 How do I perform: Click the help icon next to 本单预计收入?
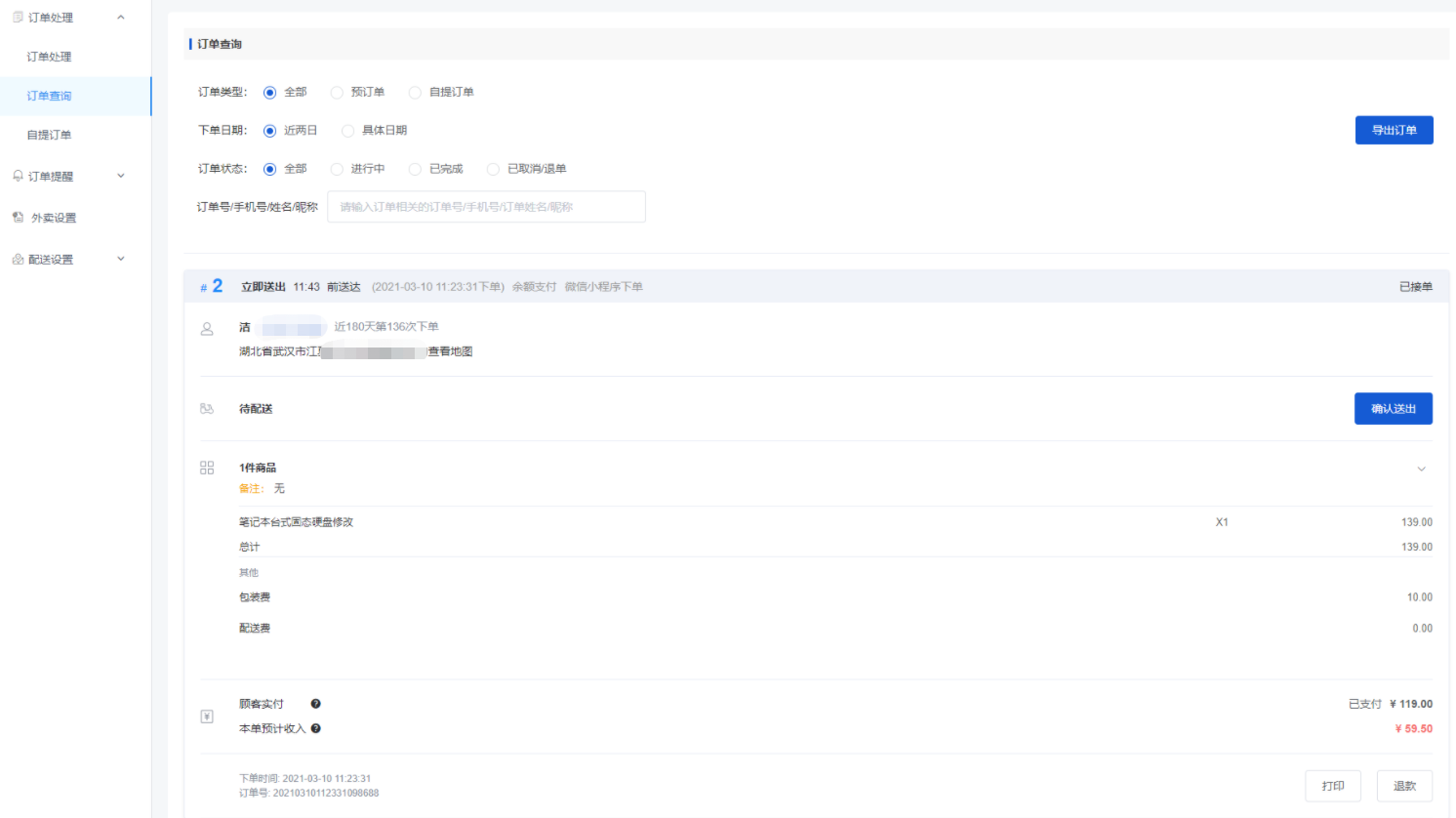(x=315, y=728)
